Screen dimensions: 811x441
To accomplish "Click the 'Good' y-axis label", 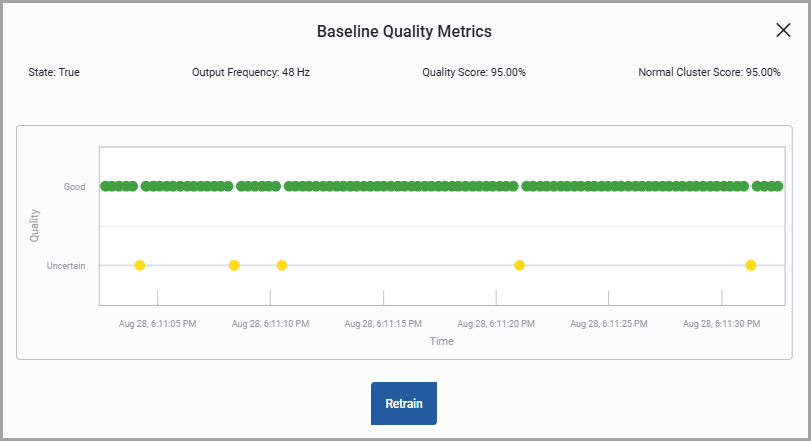I will (75, 187).
